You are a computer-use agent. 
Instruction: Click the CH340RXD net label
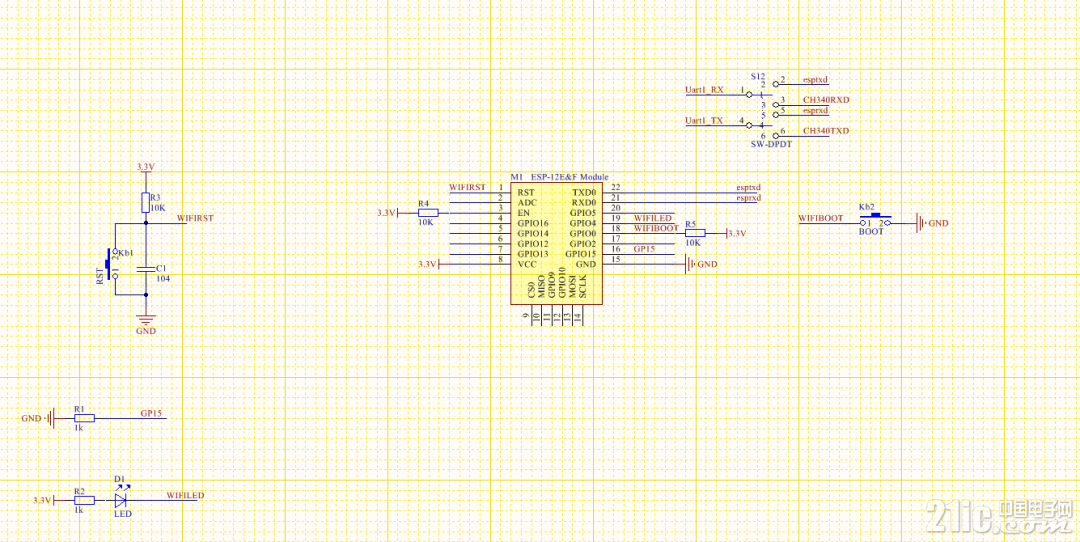(826, 100)
